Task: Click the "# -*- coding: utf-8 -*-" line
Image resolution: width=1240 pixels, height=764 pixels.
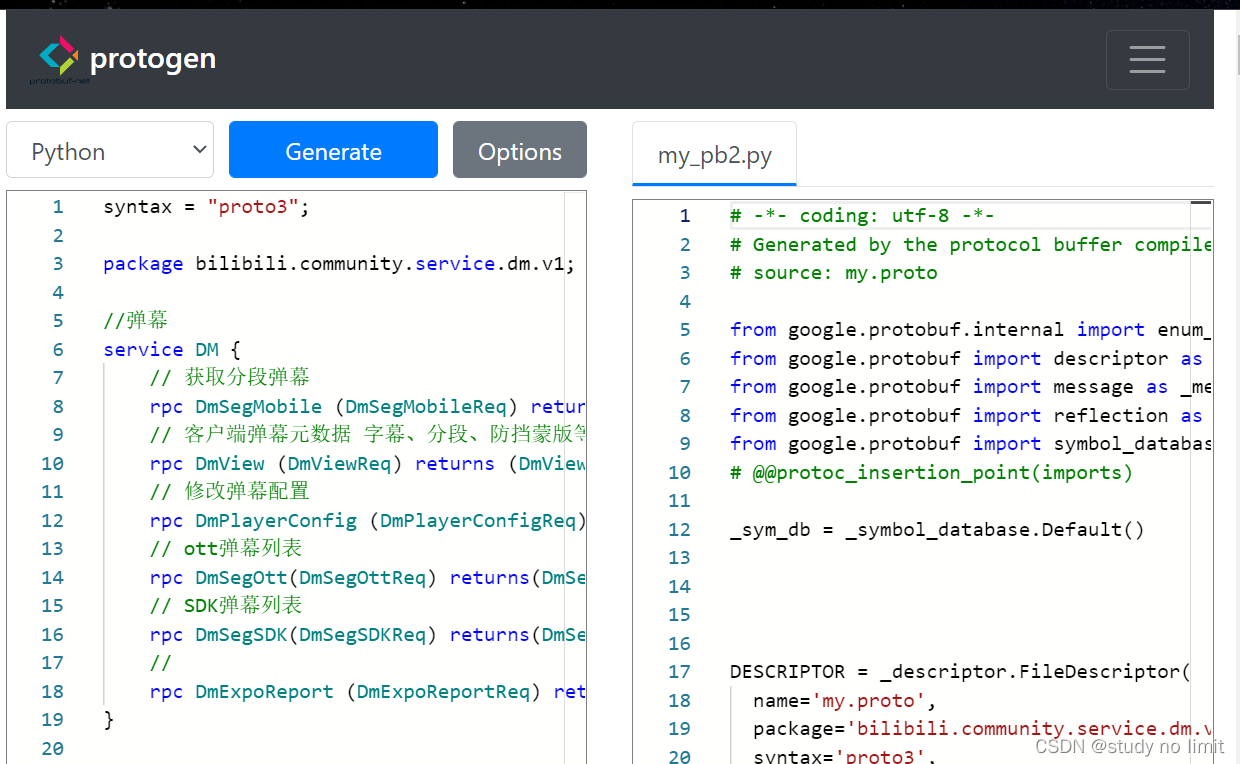Action: (x=862, y=216)
